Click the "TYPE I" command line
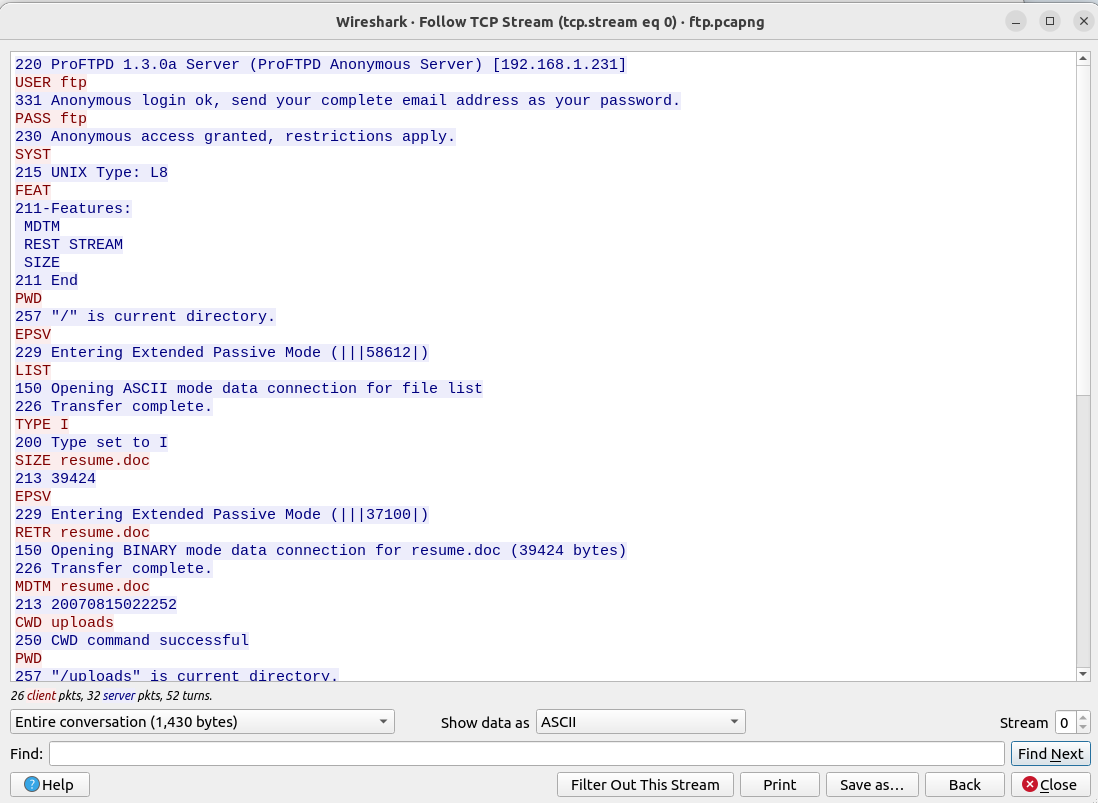The image size is (1098, 803). pos(42,424)
